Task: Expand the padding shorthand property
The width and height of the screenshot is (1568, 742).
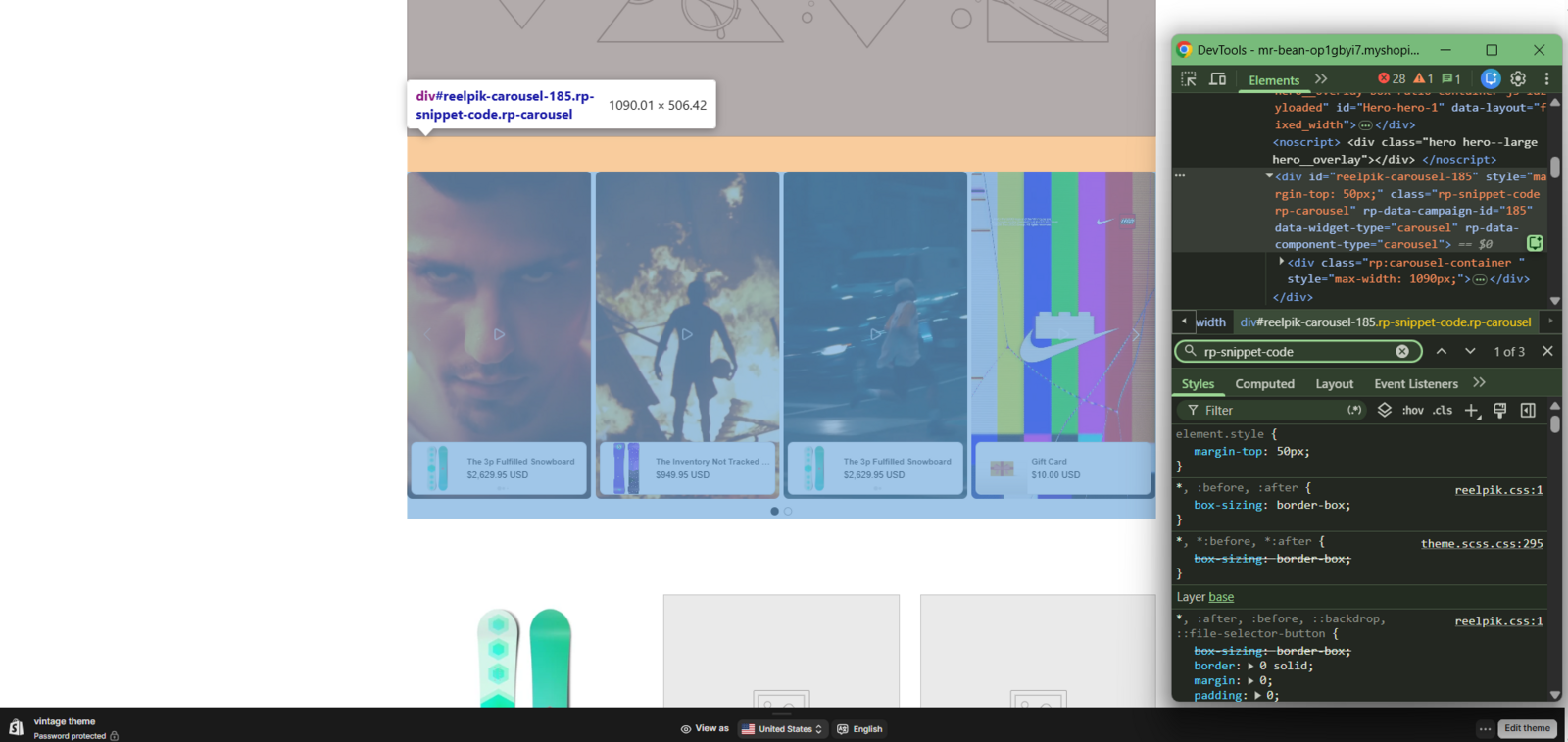Action: 1257,695
